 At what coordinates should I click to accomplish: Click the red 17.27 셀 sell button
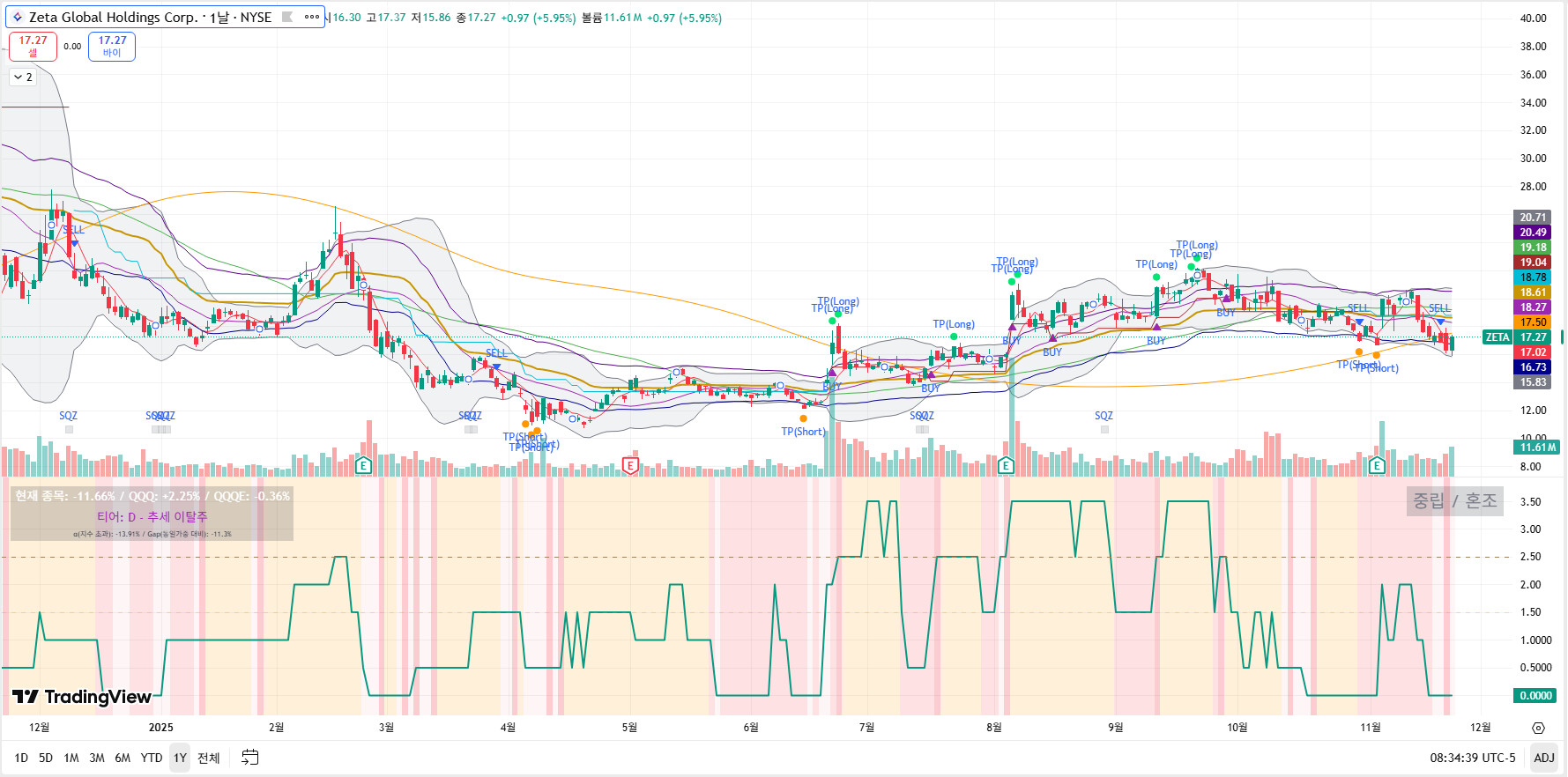33,46
